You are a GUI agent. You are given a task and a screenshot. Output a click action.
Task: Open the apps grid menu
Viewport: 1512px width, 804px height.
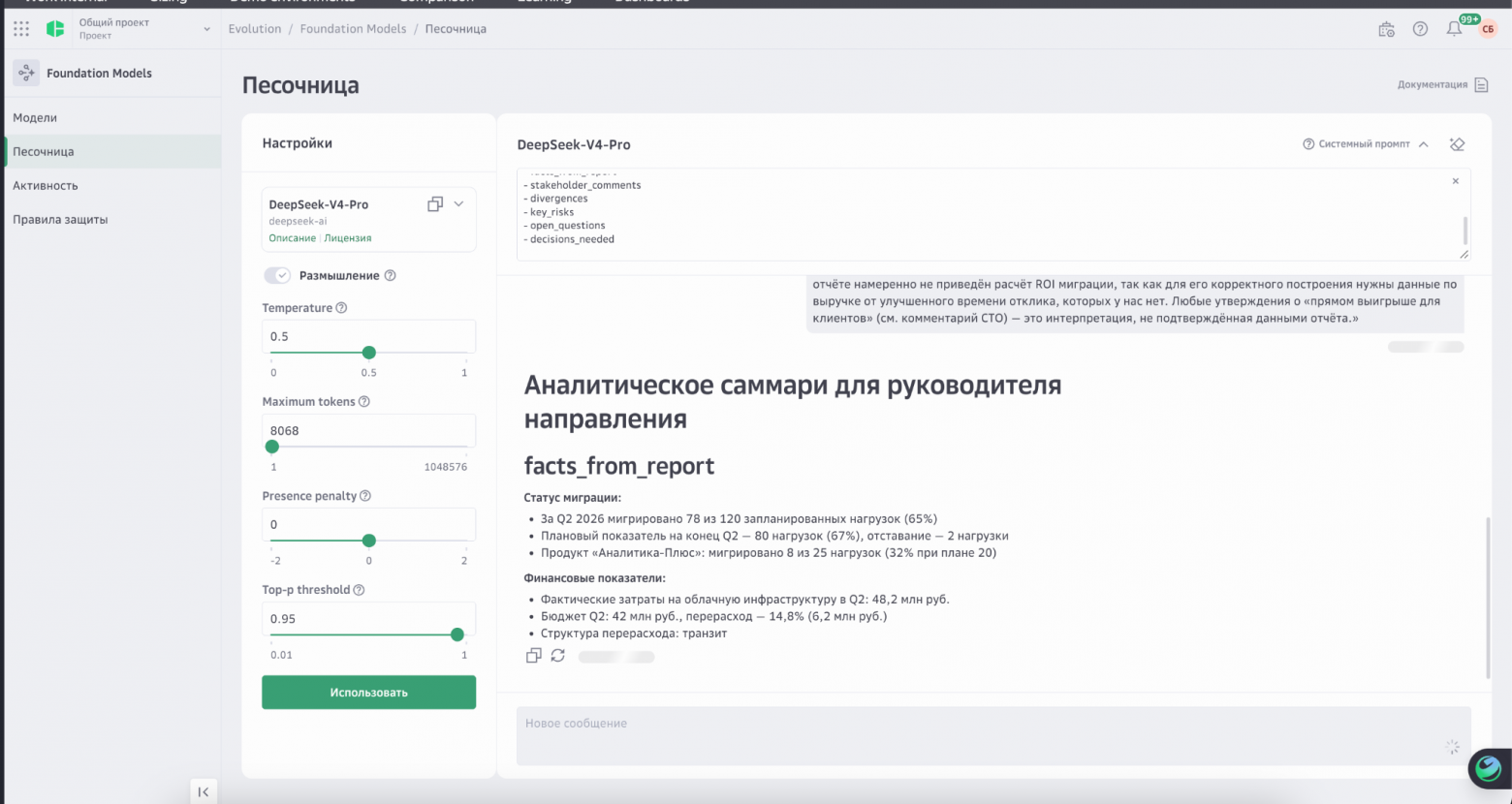(21, 29)
